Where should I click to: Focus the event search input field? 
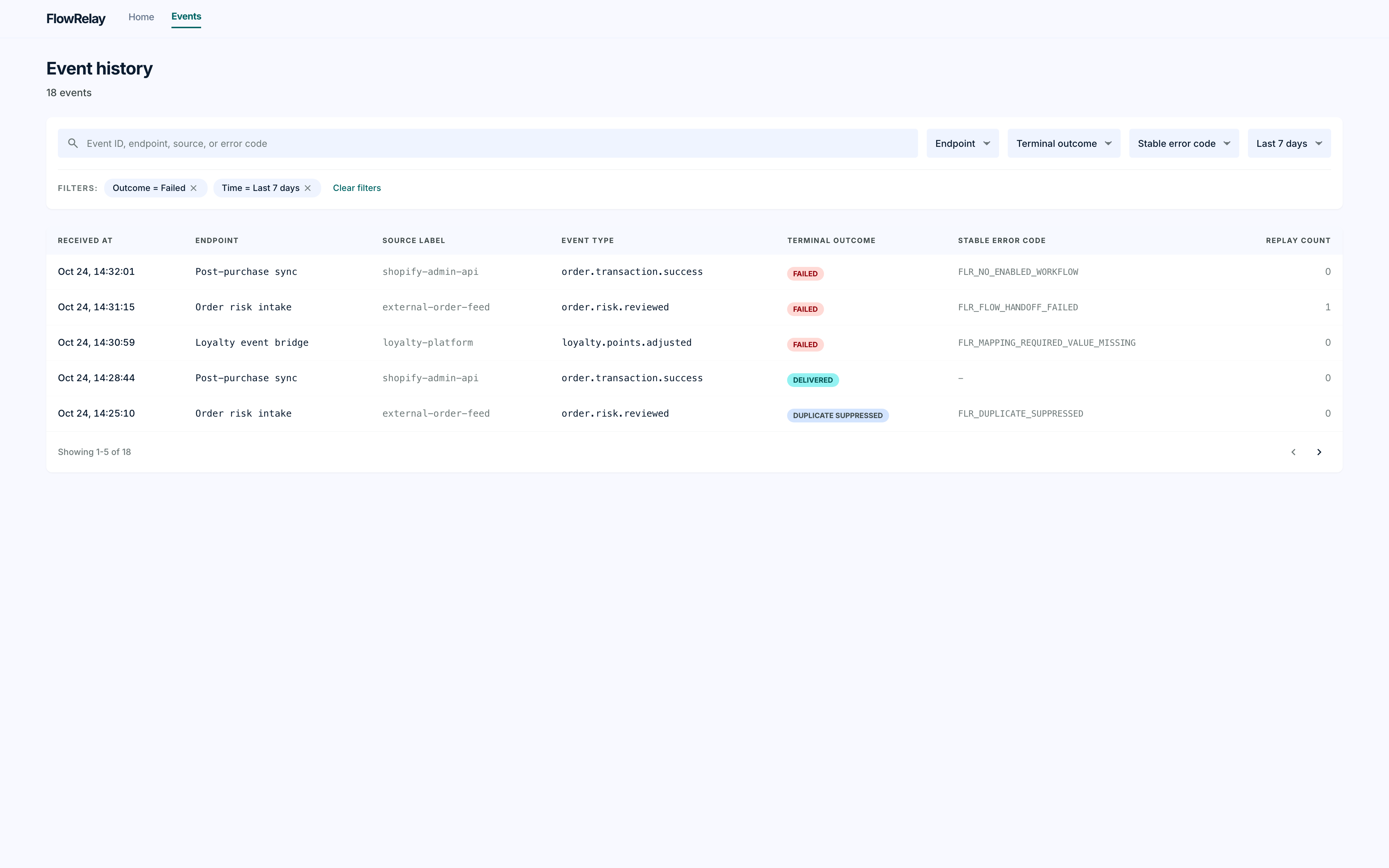(487, 144)
